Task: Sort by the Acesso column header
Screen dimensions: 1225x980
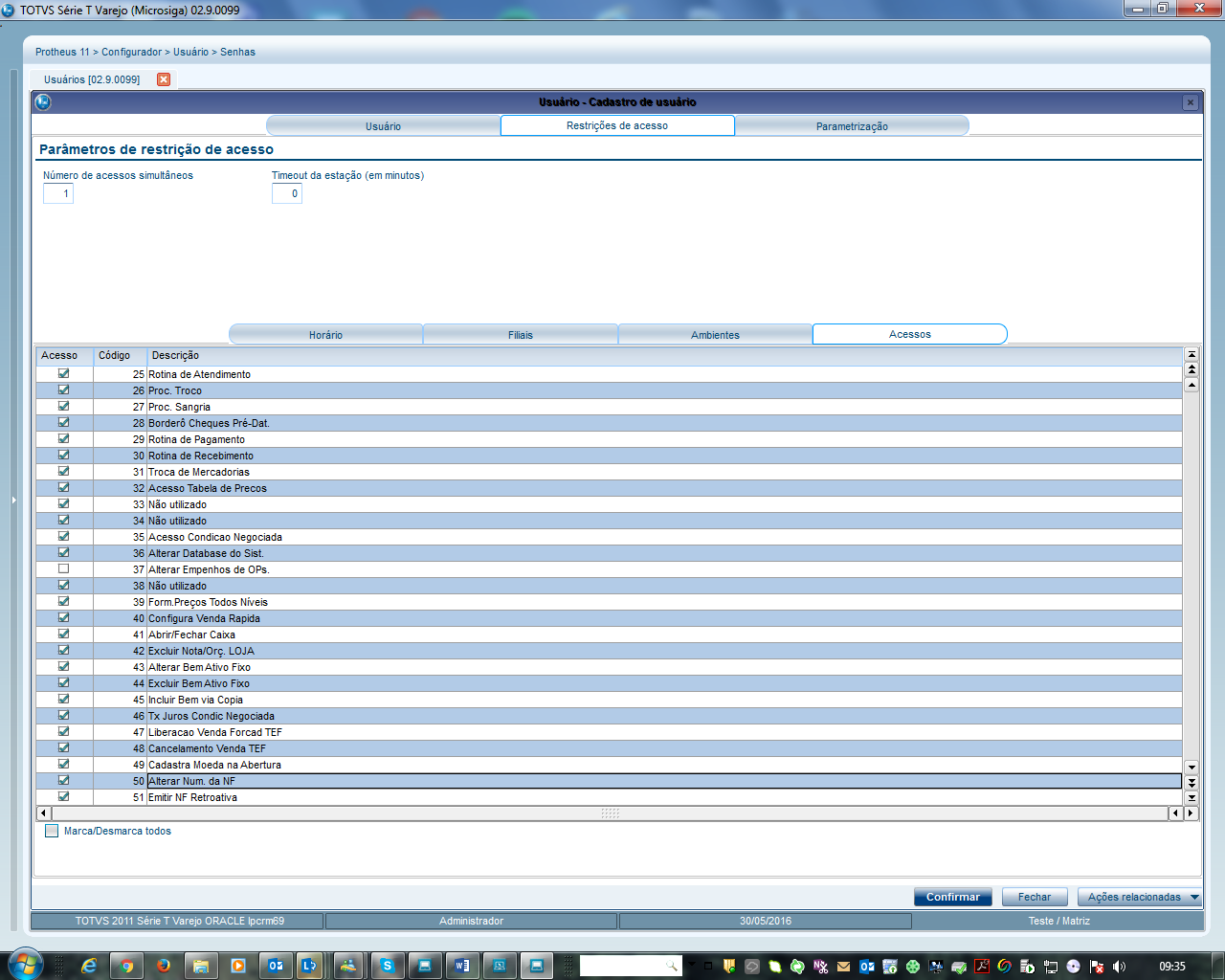Action: click(x=65, y=356)
